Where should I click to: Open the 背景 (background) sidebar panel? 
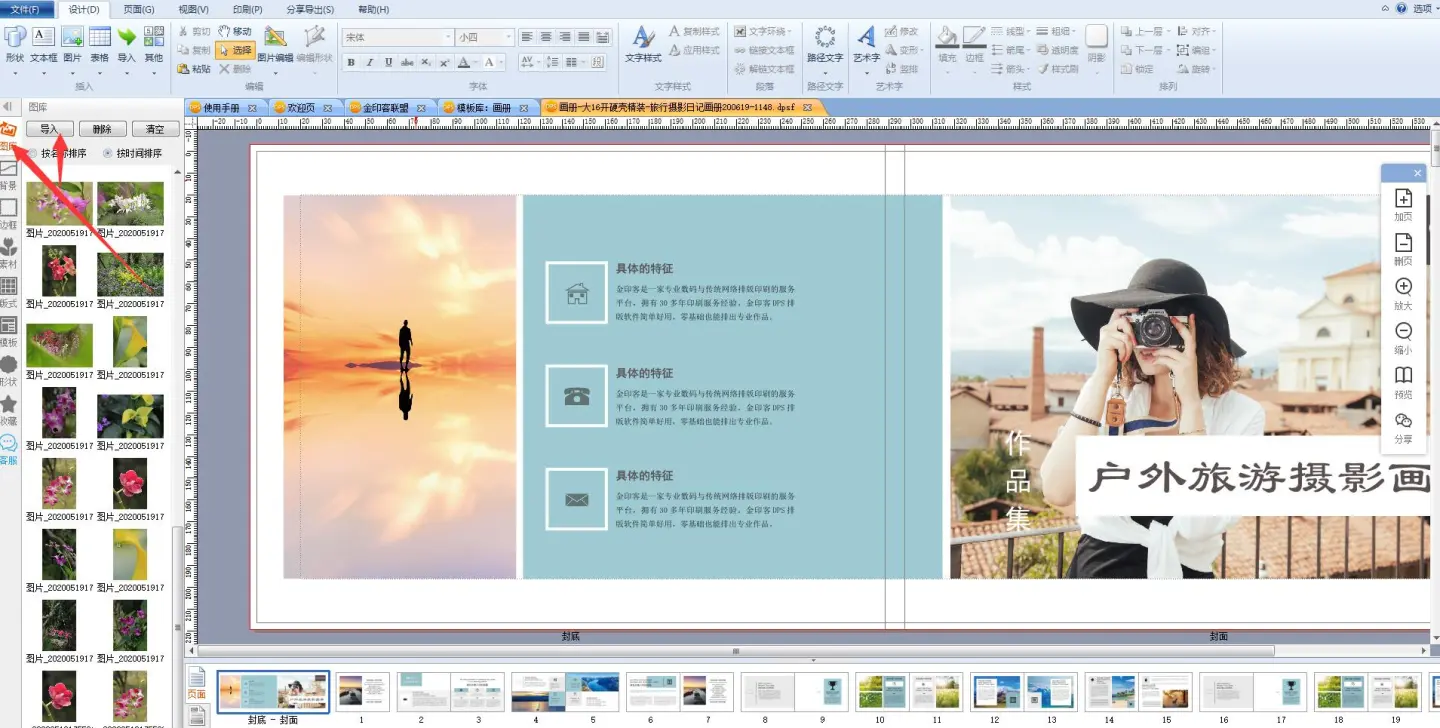tap(9, 172)
